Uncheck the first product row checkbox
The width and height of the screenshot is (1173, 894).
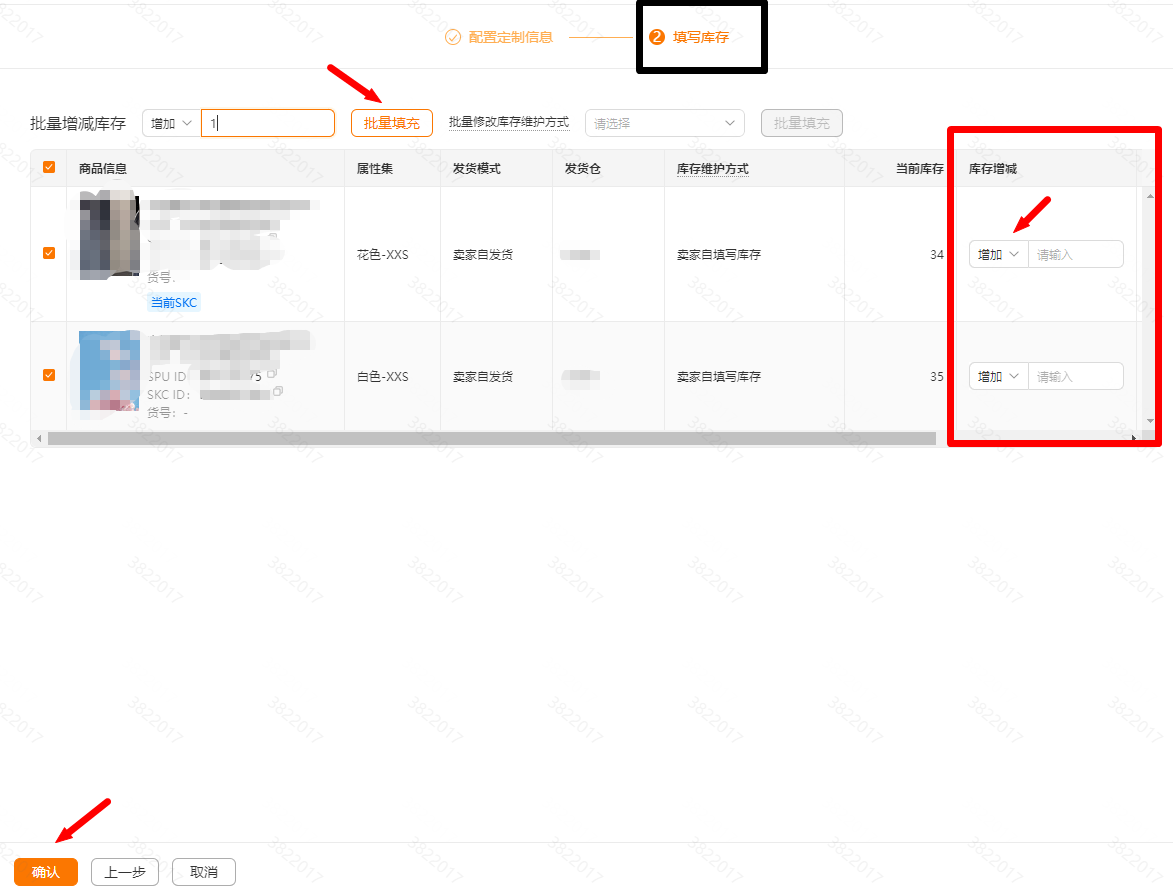click(x=48, y=253)
